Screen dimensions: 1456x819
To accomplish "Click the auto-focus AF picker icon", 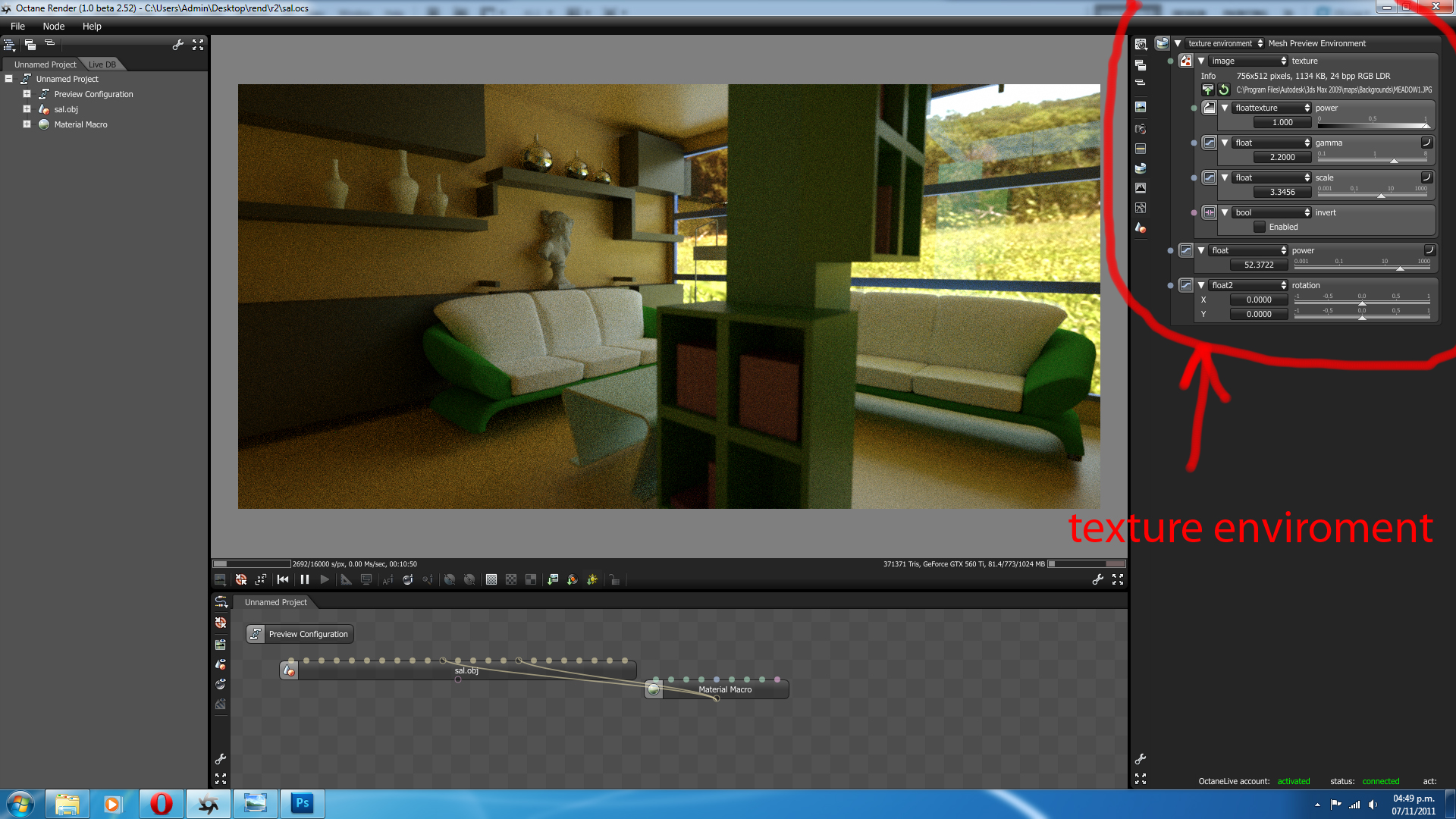I will pyautogui.click(x=388, y=580).
